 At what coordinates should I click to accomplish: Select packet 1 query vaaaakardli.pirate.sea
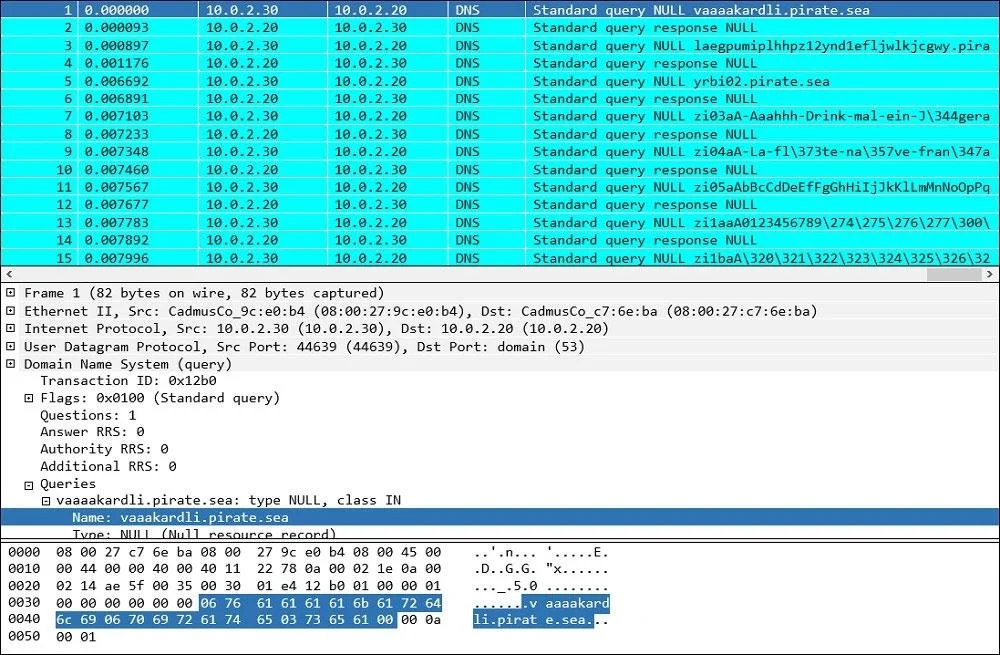[500, 10]
